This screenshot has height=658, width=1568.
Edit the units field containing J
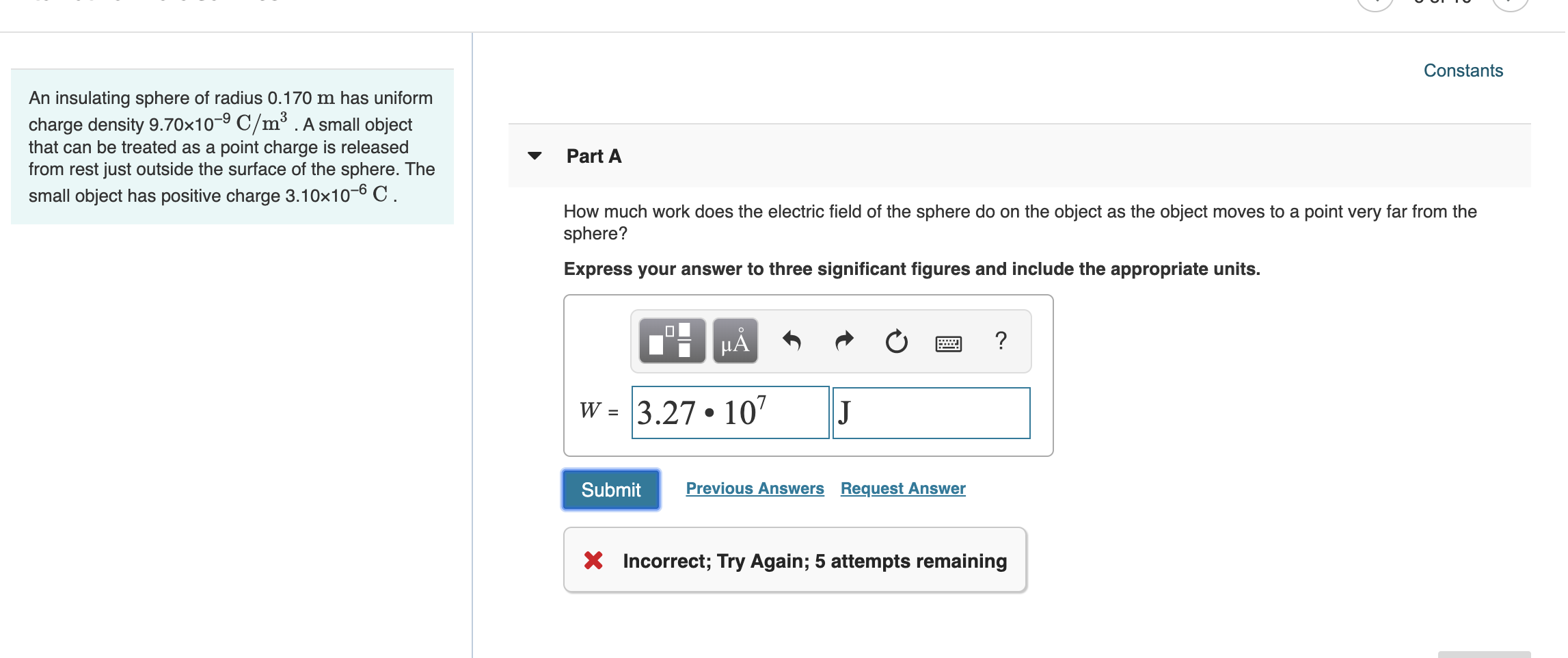[931, 412]
